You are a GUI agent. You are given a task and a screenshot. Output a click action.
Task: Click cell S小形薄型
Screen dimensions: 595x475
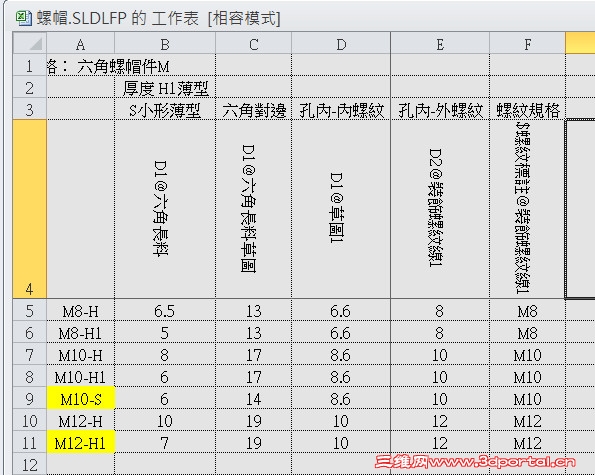[165, 110]
